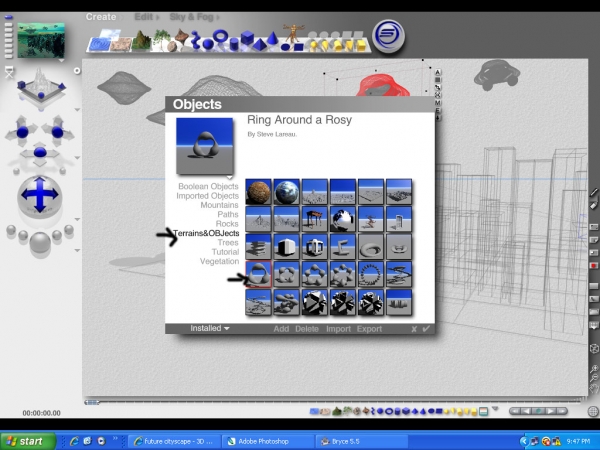
Task: Click the view control pyramid icon
Action: 41,88
